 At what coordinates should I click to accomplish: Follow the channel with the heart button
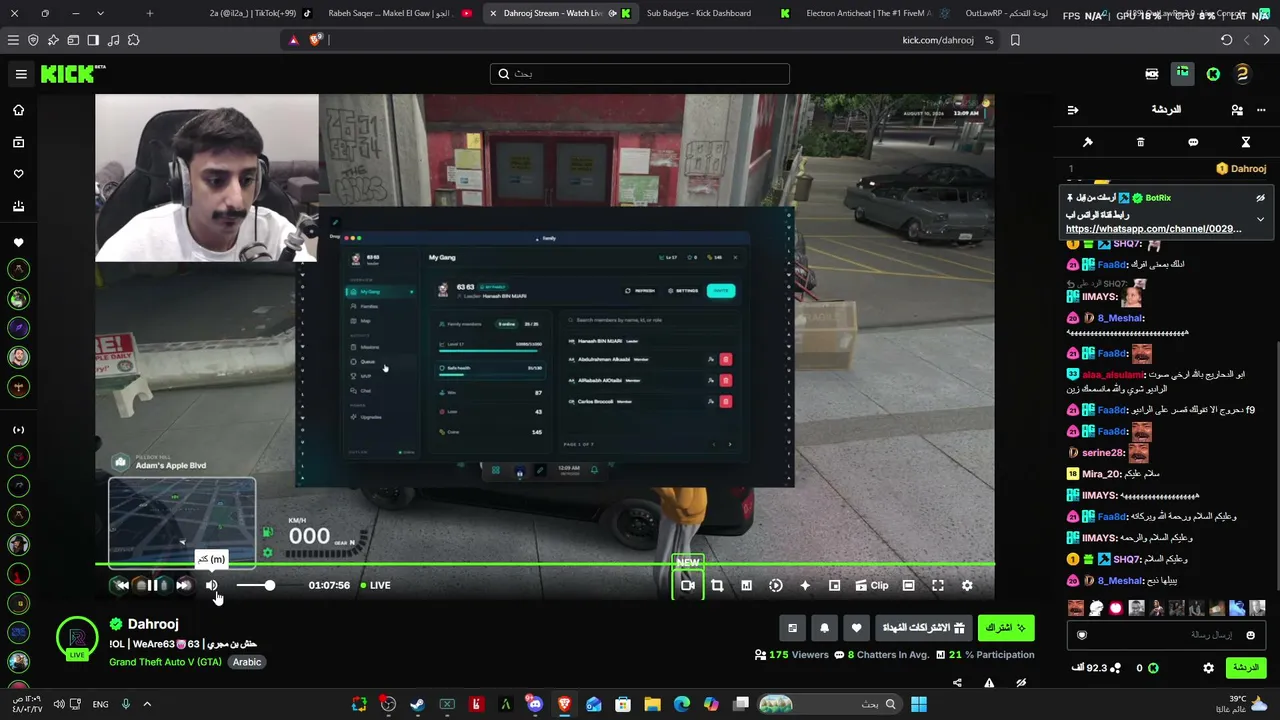pyautogui.click(x=856, y=628)
